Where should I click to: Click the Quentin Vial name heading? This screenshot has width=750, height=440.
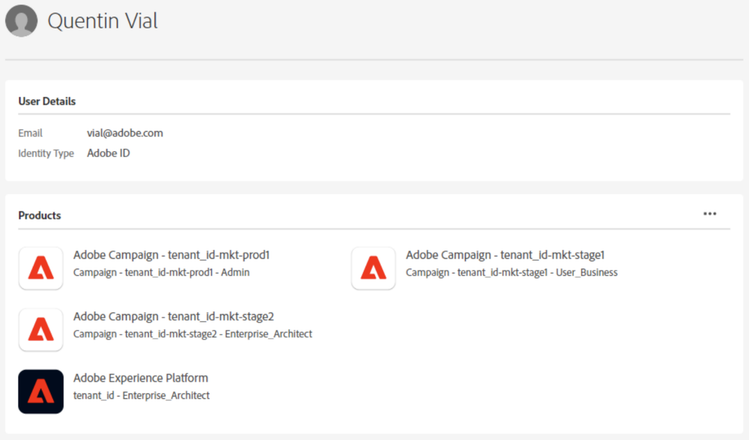(x=103, y=20)
